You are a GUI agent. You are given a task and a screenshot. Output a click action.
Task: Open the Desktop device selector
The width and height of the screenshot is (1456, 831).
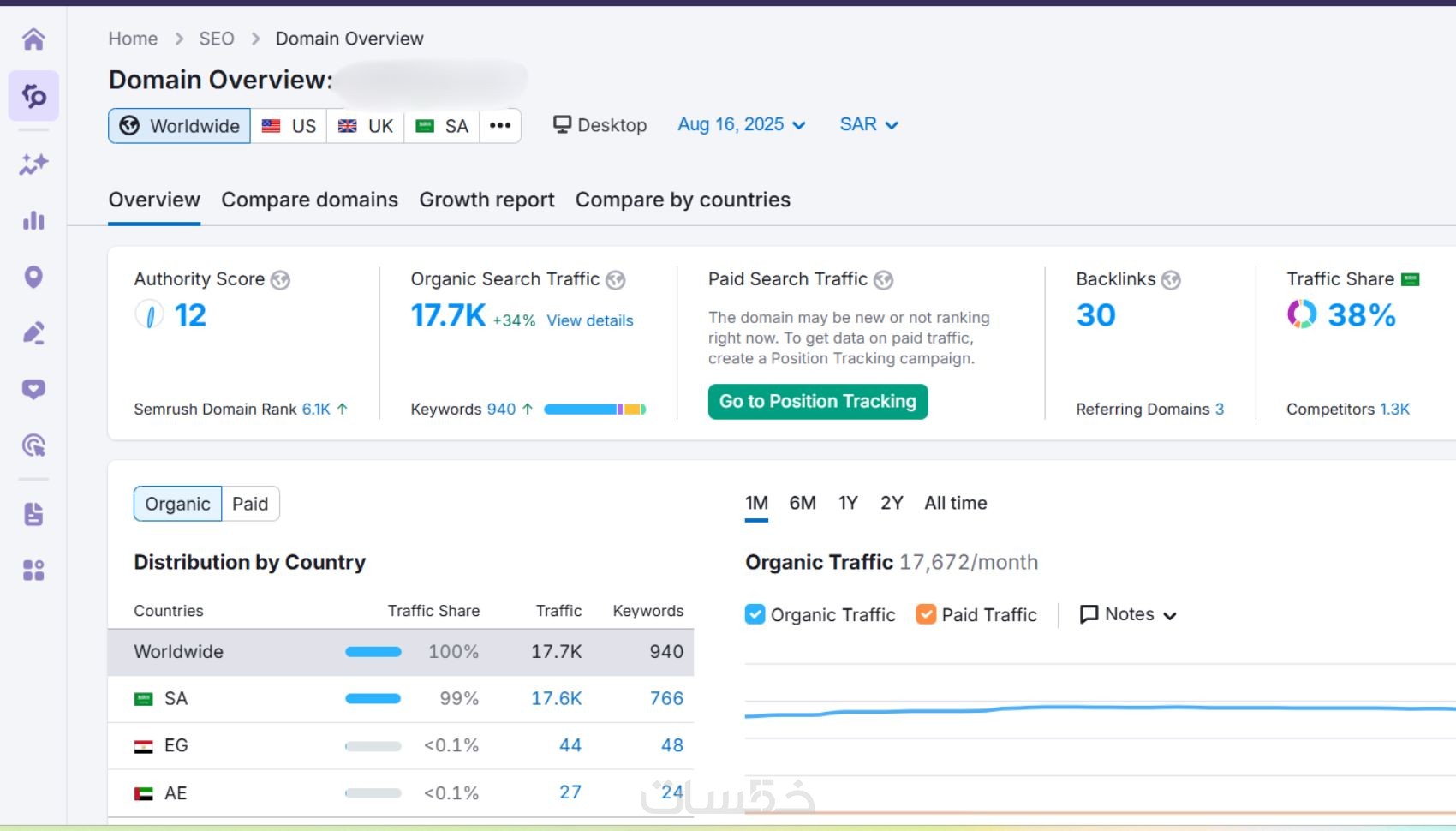tap(600, 125)
